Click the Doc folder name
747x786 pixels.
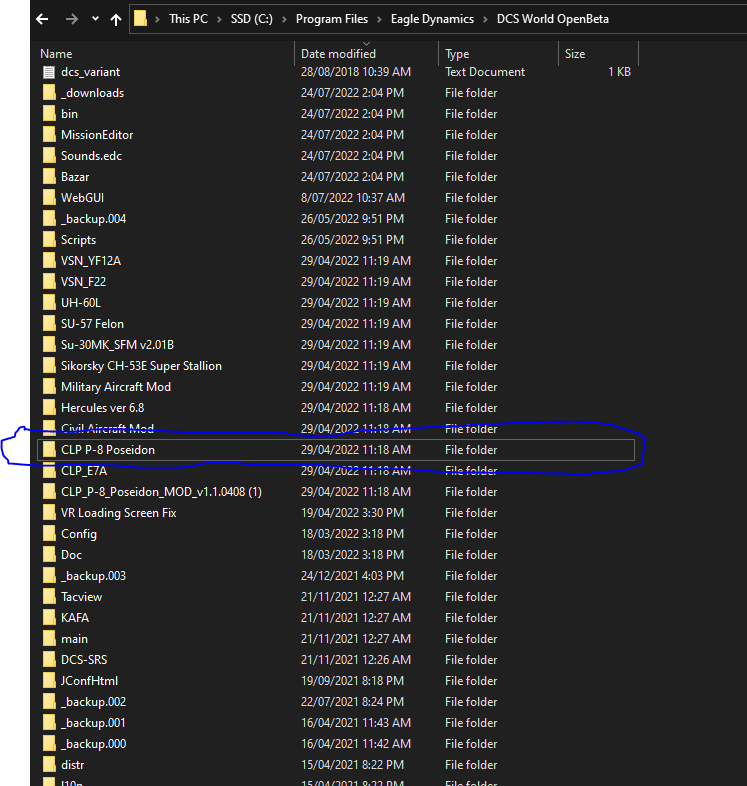[71, 555]
